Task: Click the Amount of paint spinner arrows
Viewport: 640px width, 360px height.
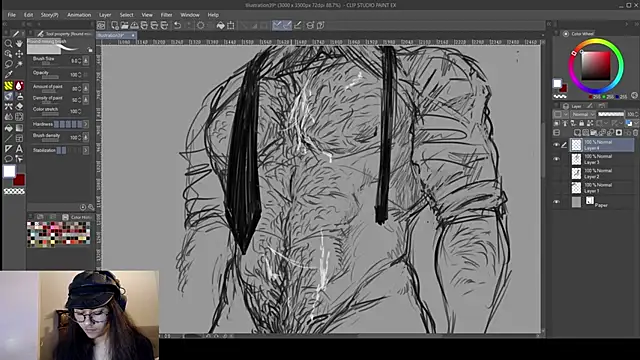Action: coord(80,88)
